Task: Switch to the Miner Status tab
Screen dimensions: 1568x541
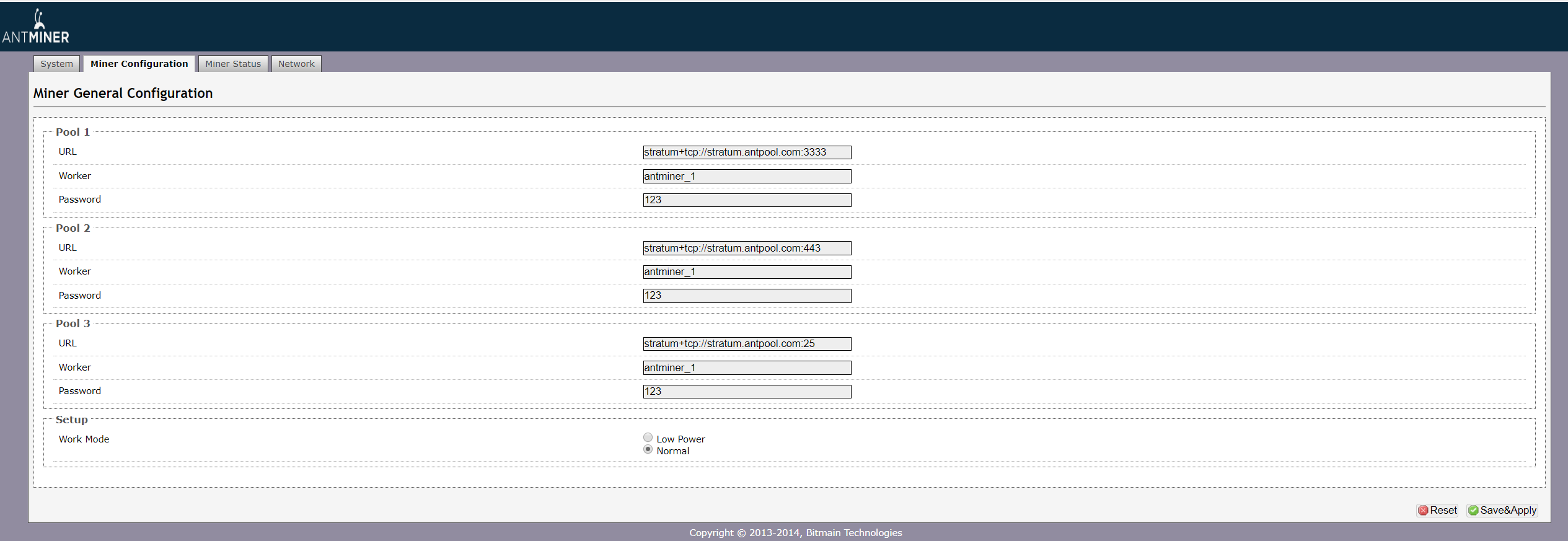Action: coord(233,64)
